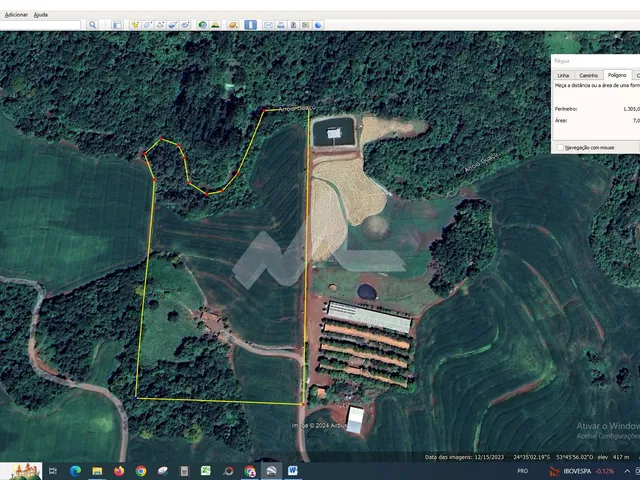Show historical imagery clock icon
640x480 pixels.
pos(202,25)
